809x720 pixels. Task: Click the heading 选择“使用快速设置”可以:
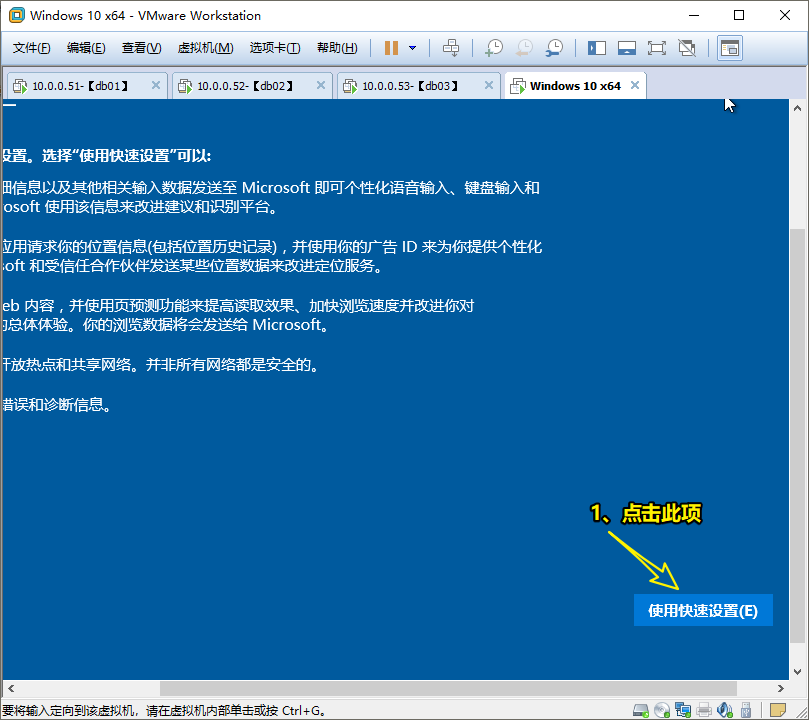(126, 156)
